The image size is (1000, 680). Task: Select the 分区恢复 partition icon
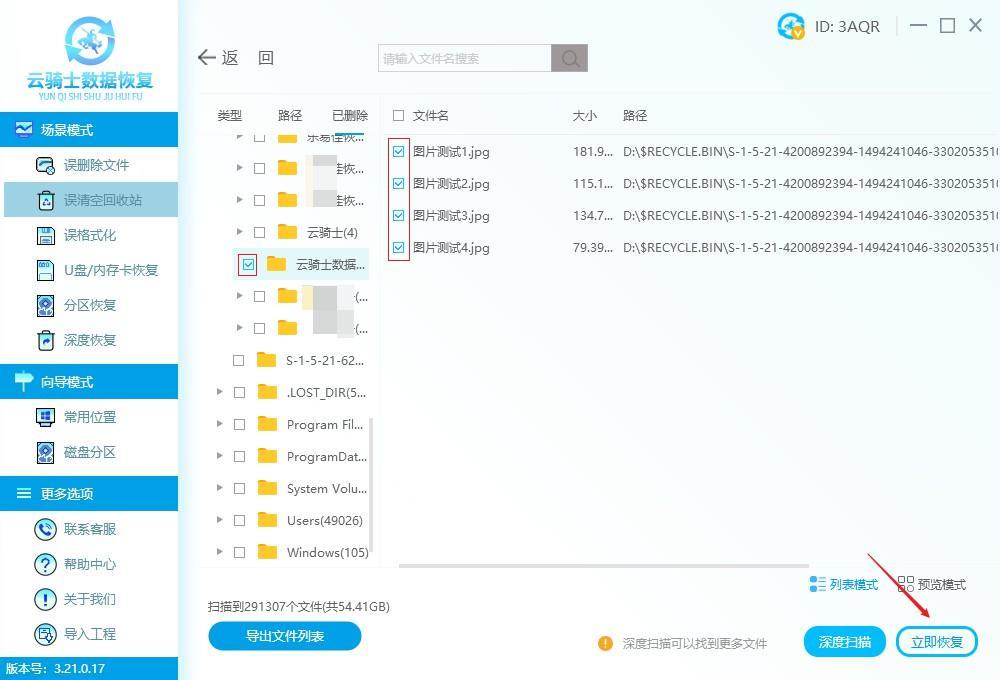[x=46, y=306]
